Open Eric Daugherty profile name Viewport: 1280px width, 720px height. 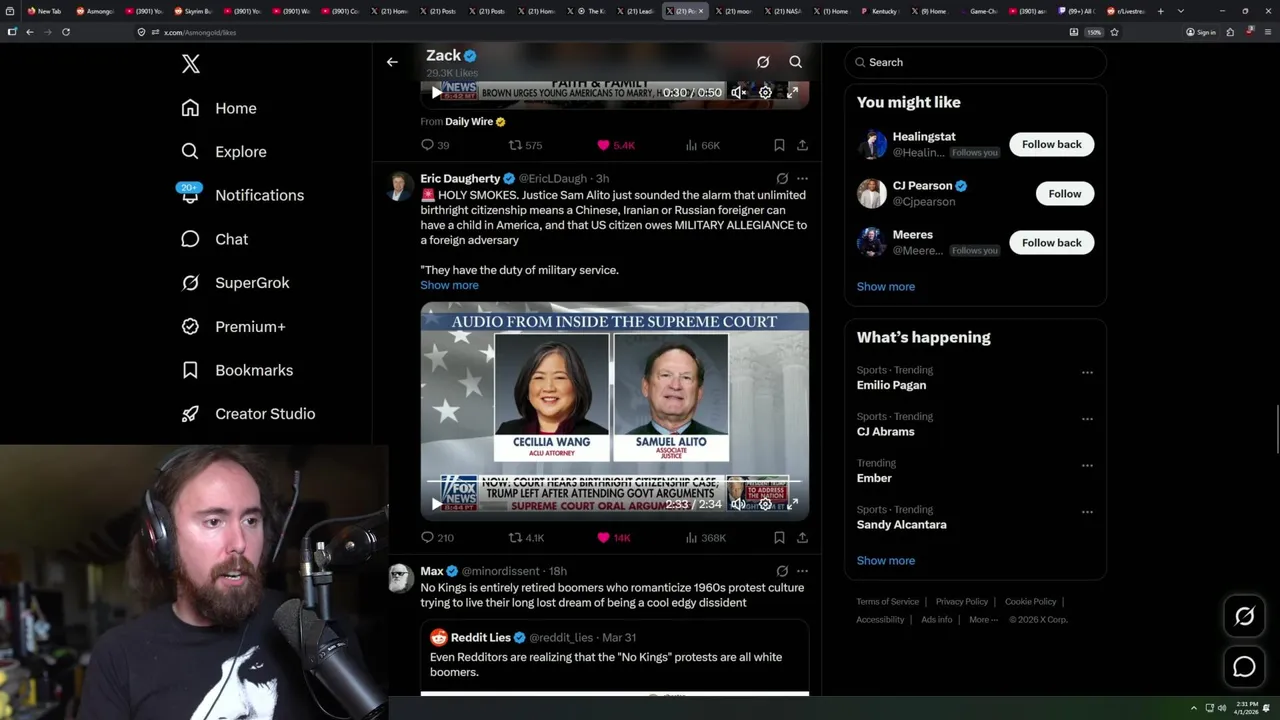click(x=460, y=178)
